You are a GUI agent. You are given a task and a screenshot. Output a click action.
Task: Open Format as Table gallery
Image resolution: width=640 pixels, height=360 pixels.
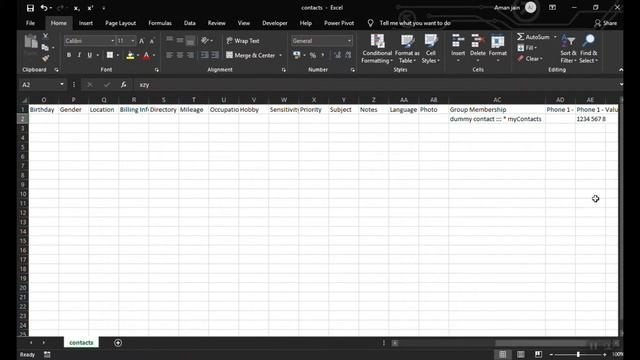point(407,49)
